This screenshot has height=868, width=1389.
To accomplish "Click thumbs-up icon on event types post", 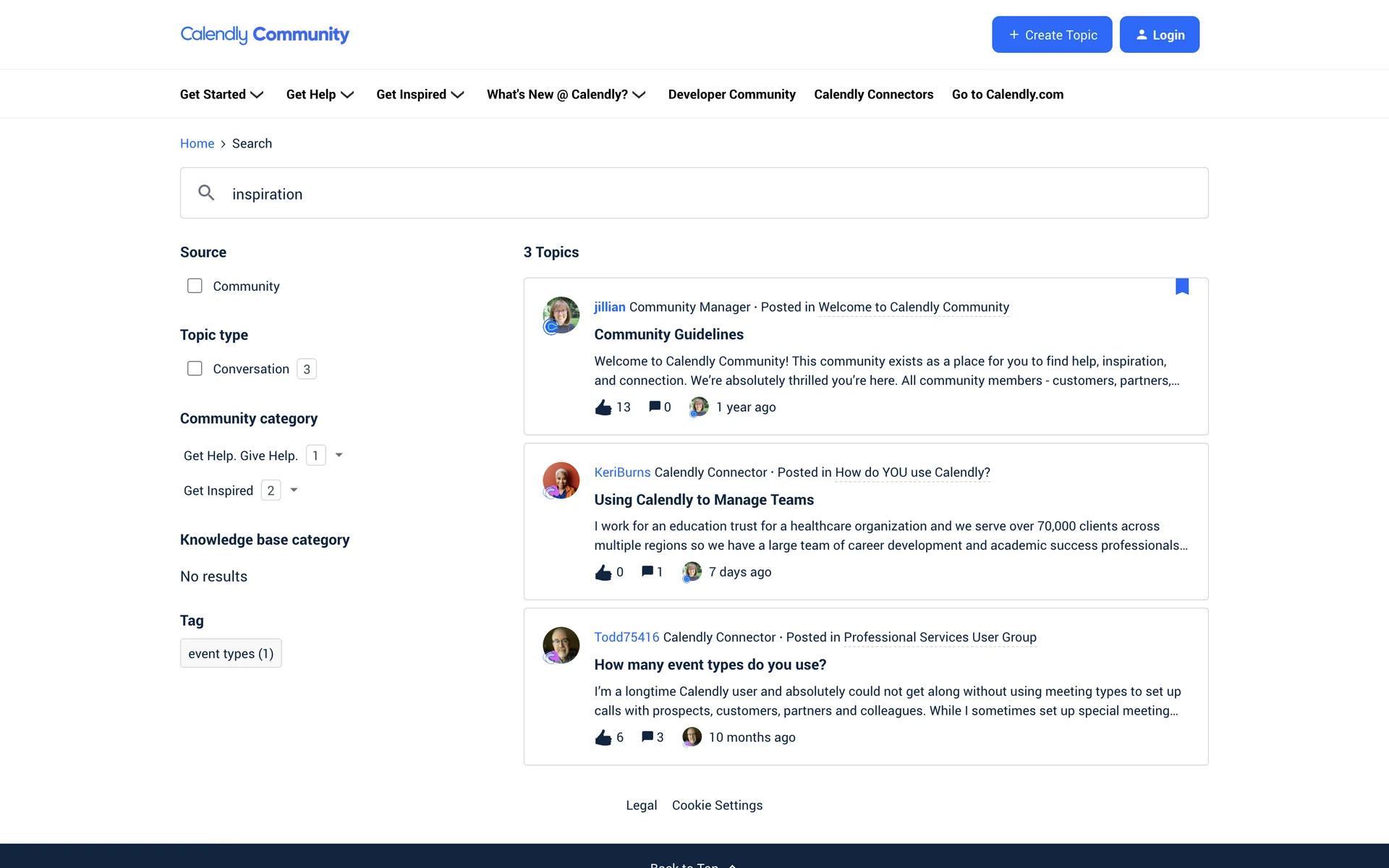I will tap(603, 737).
